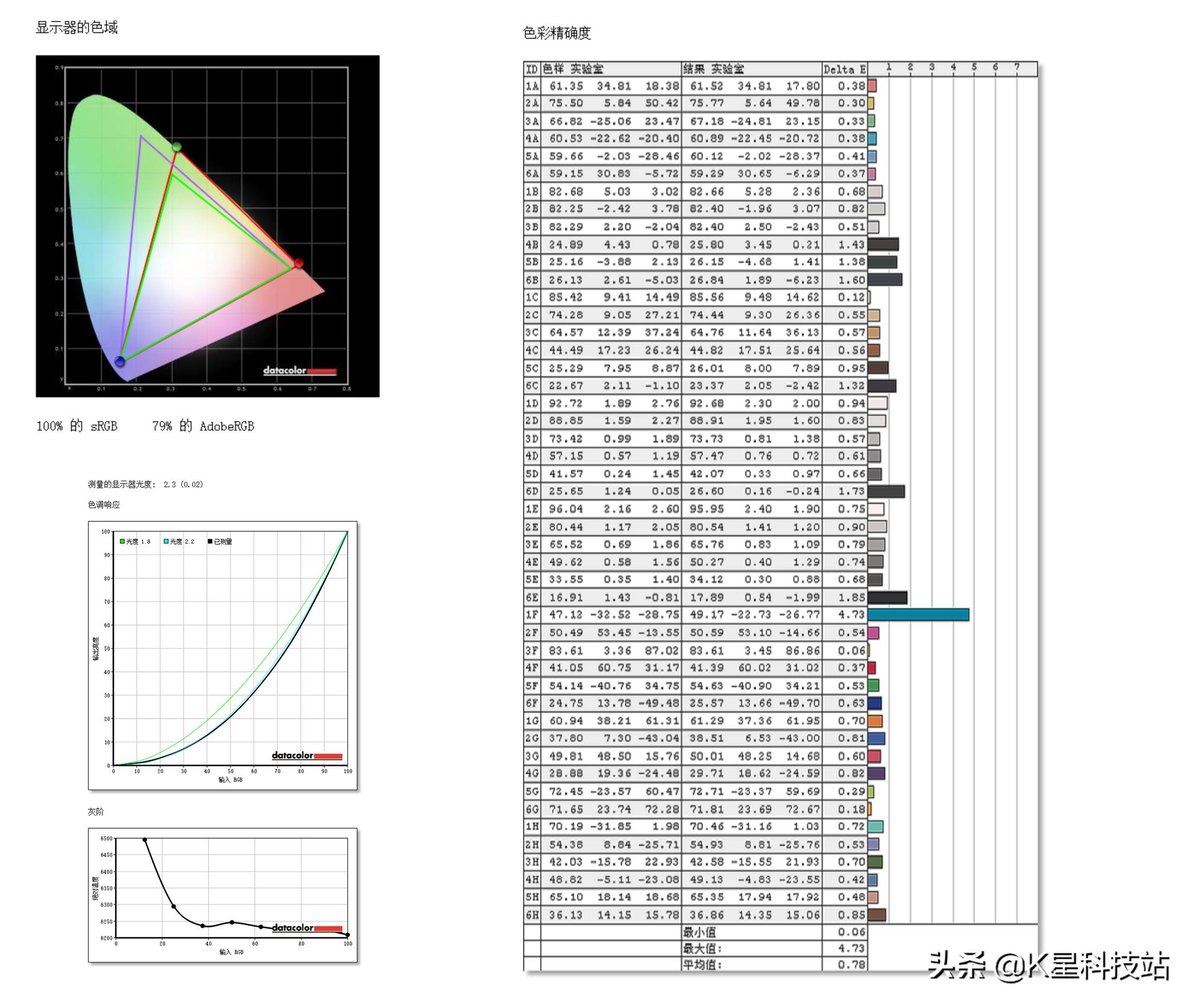The width and height of the screenshot is (1197, 1008).
Task: Click the 最大值 4.73 summary value
Action: (851, 949)
